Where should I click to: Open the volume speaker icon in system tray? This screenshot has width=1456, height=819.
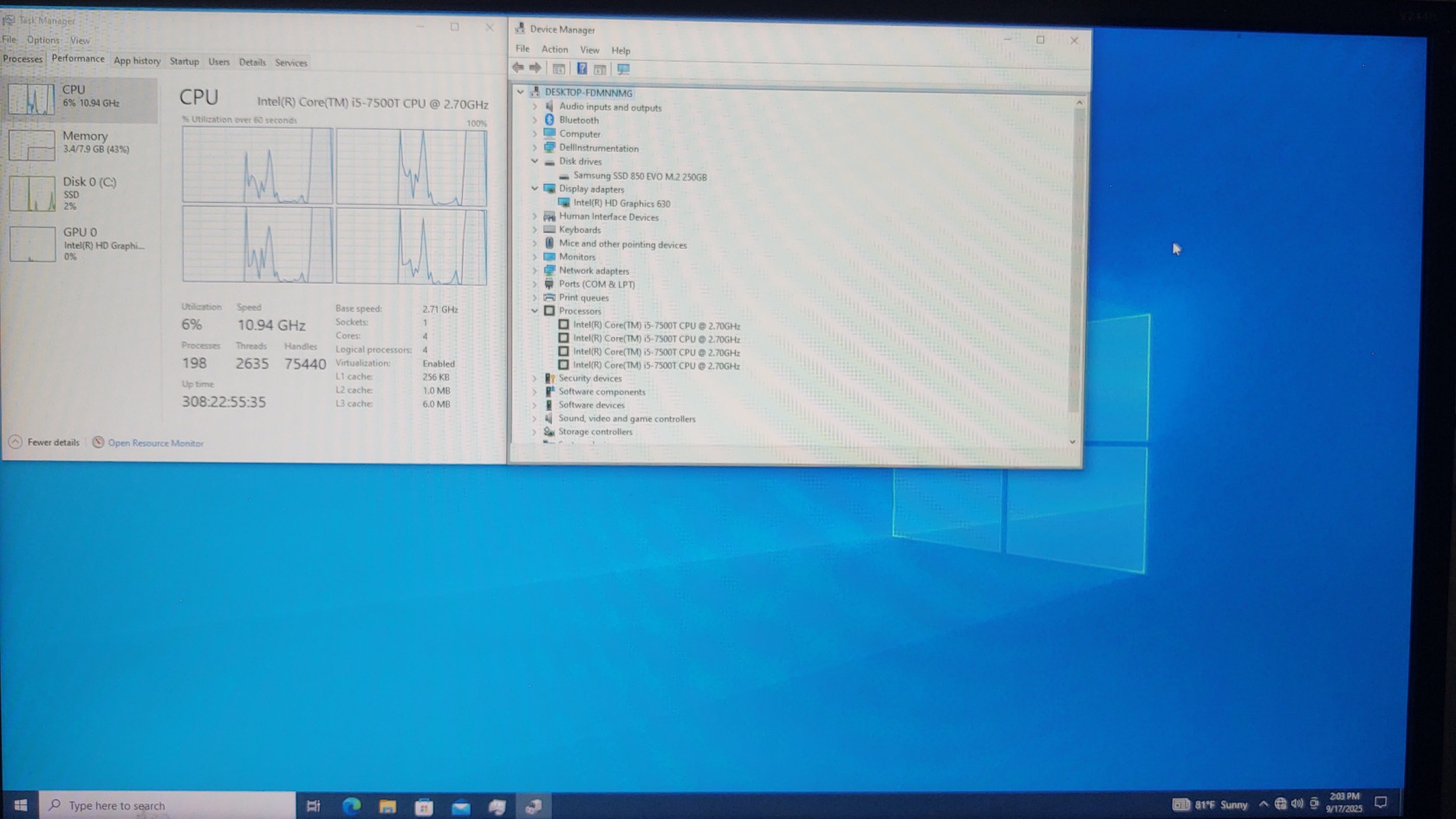click(1297, 803)
